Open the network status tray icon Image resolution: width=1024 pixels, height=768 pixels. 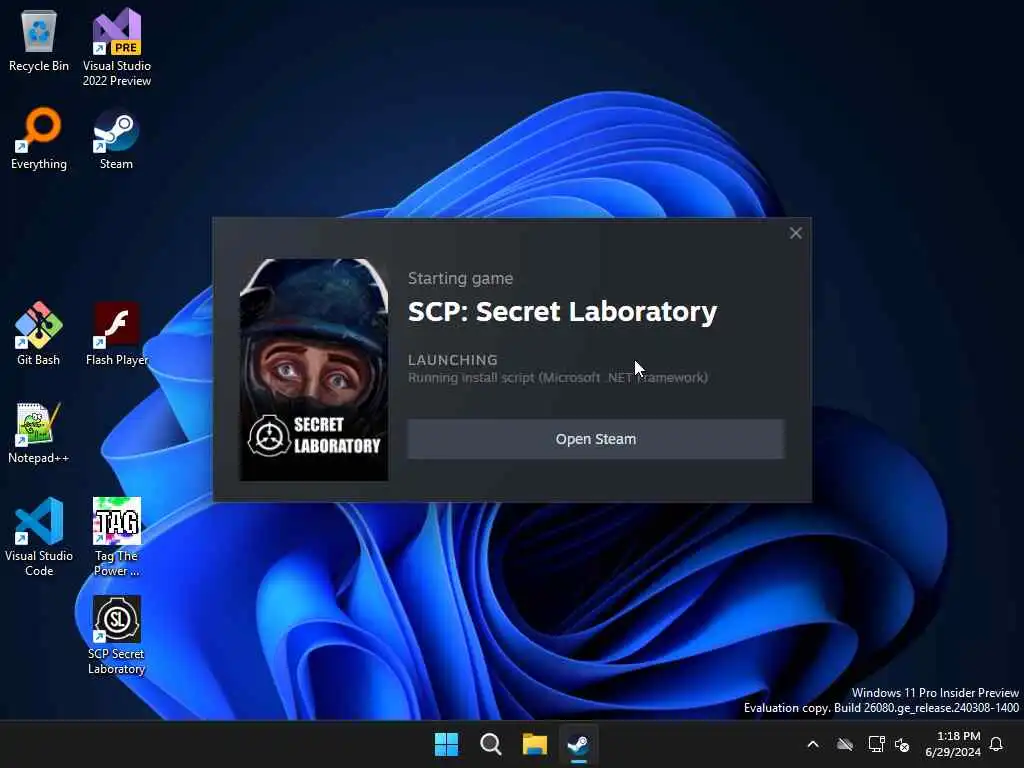pos(876,744)
